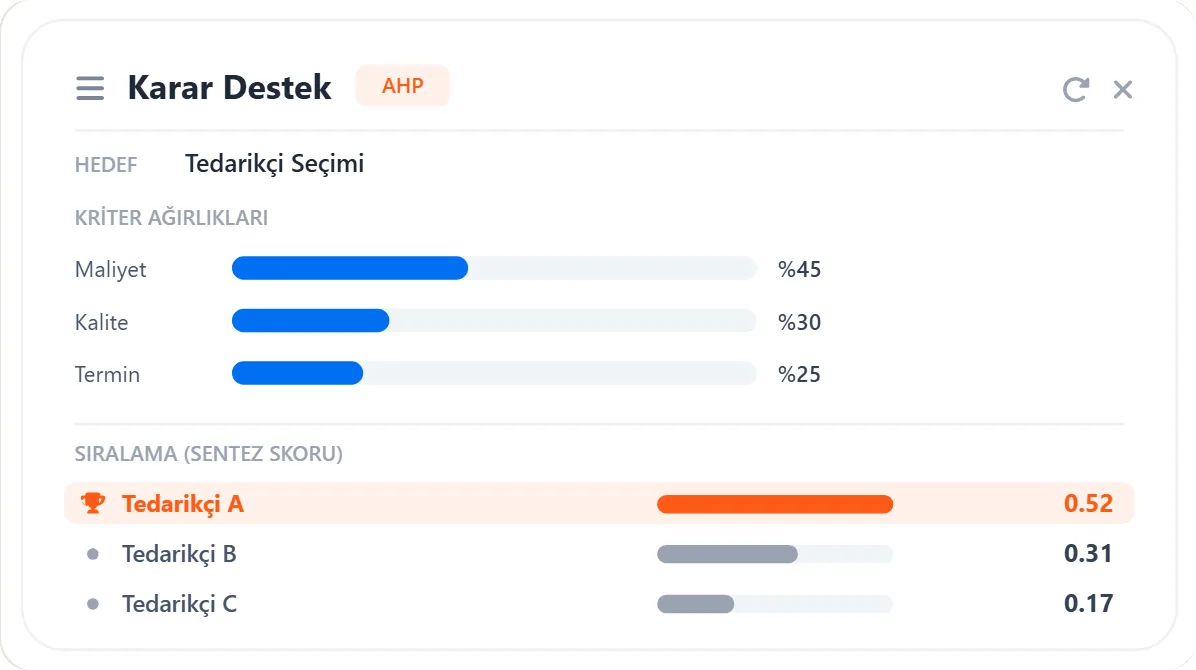Adjust the Kalite weight bar
This screenshot has width=1196, height=670.
(x=494, y=321)
